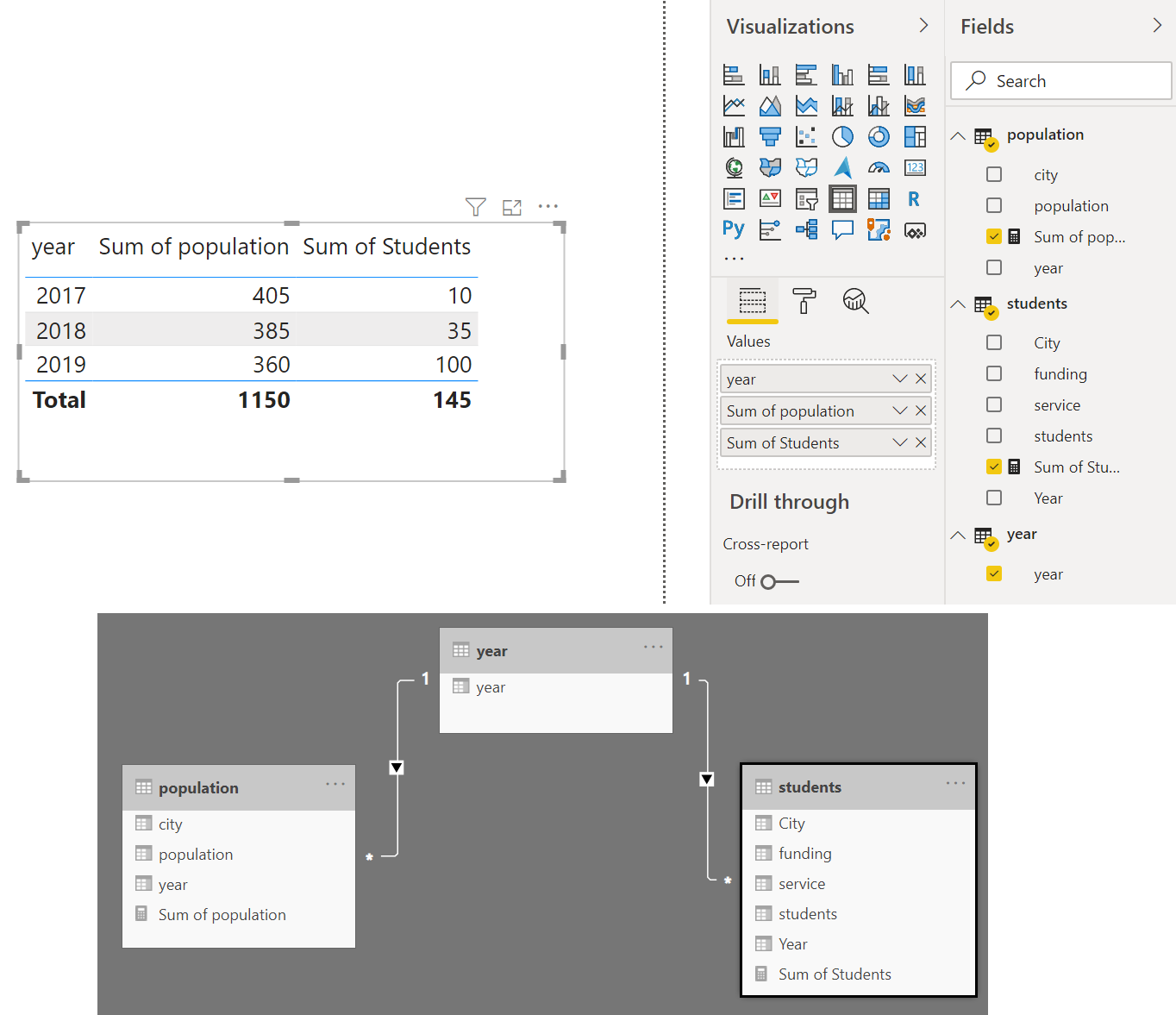Select the card (123) visualization
This screenshot has height=1015, width=1176.
(915, 168)
